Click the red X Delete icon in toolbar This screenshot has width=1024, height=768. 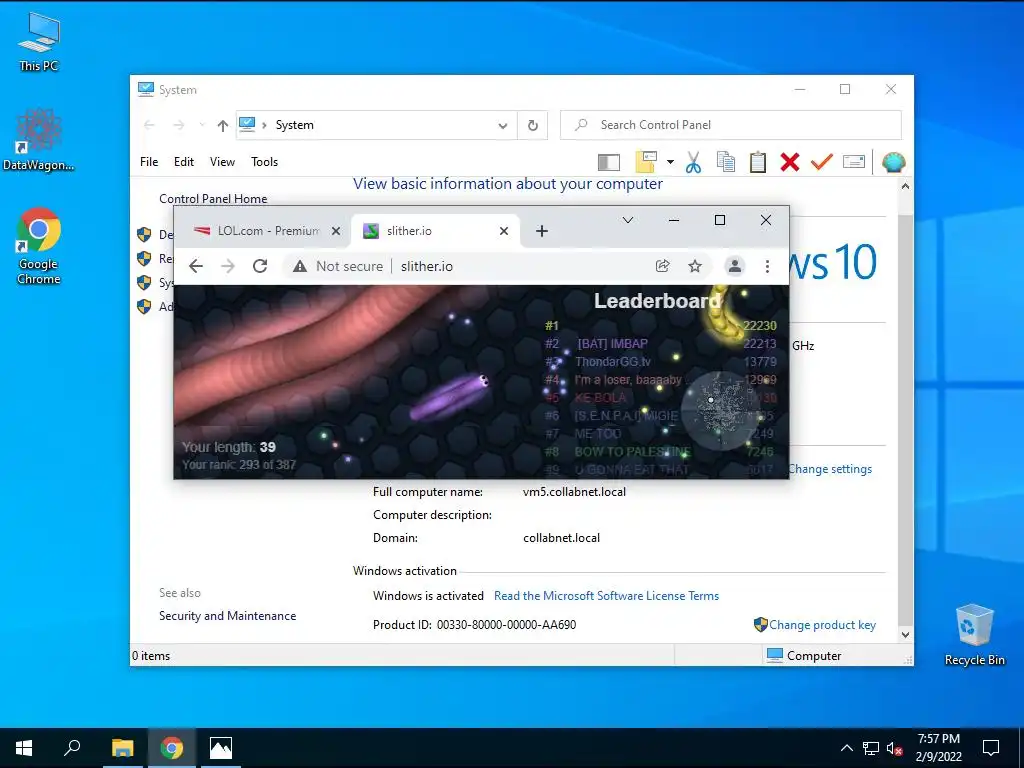[790, 162]
